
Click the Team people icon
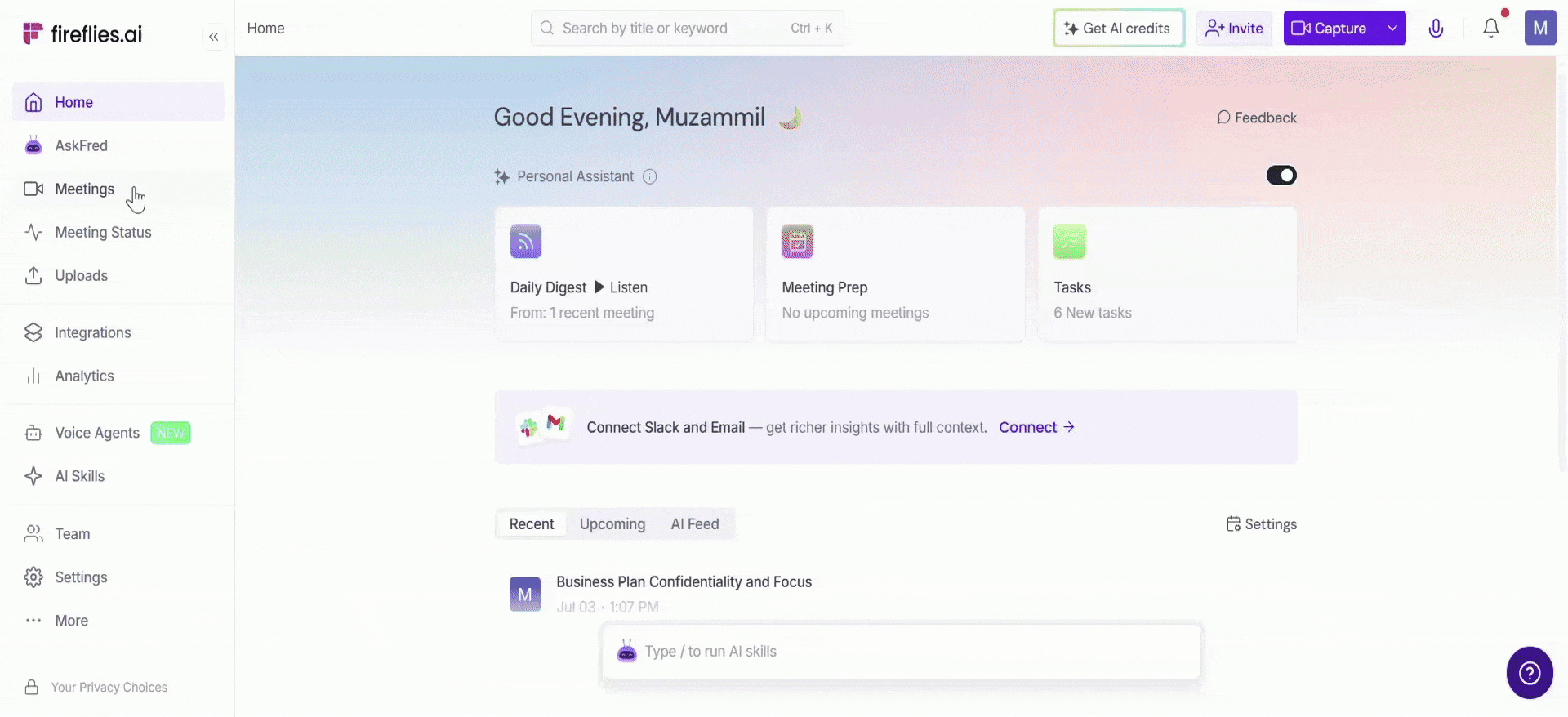(33, 534)
